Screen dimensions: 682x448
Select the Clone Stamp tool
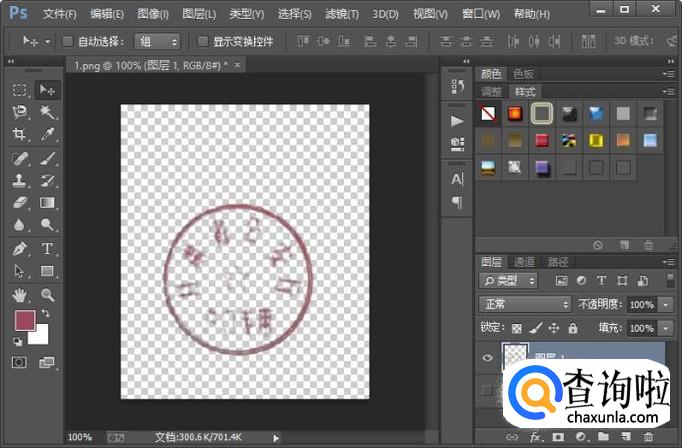tap(19, 181)
